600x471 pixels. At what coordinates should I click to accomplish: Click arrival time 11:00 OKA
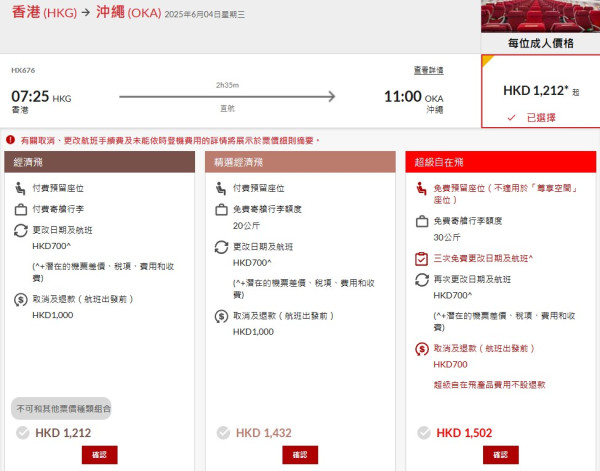pyautogui.click(x=414, y=96)
